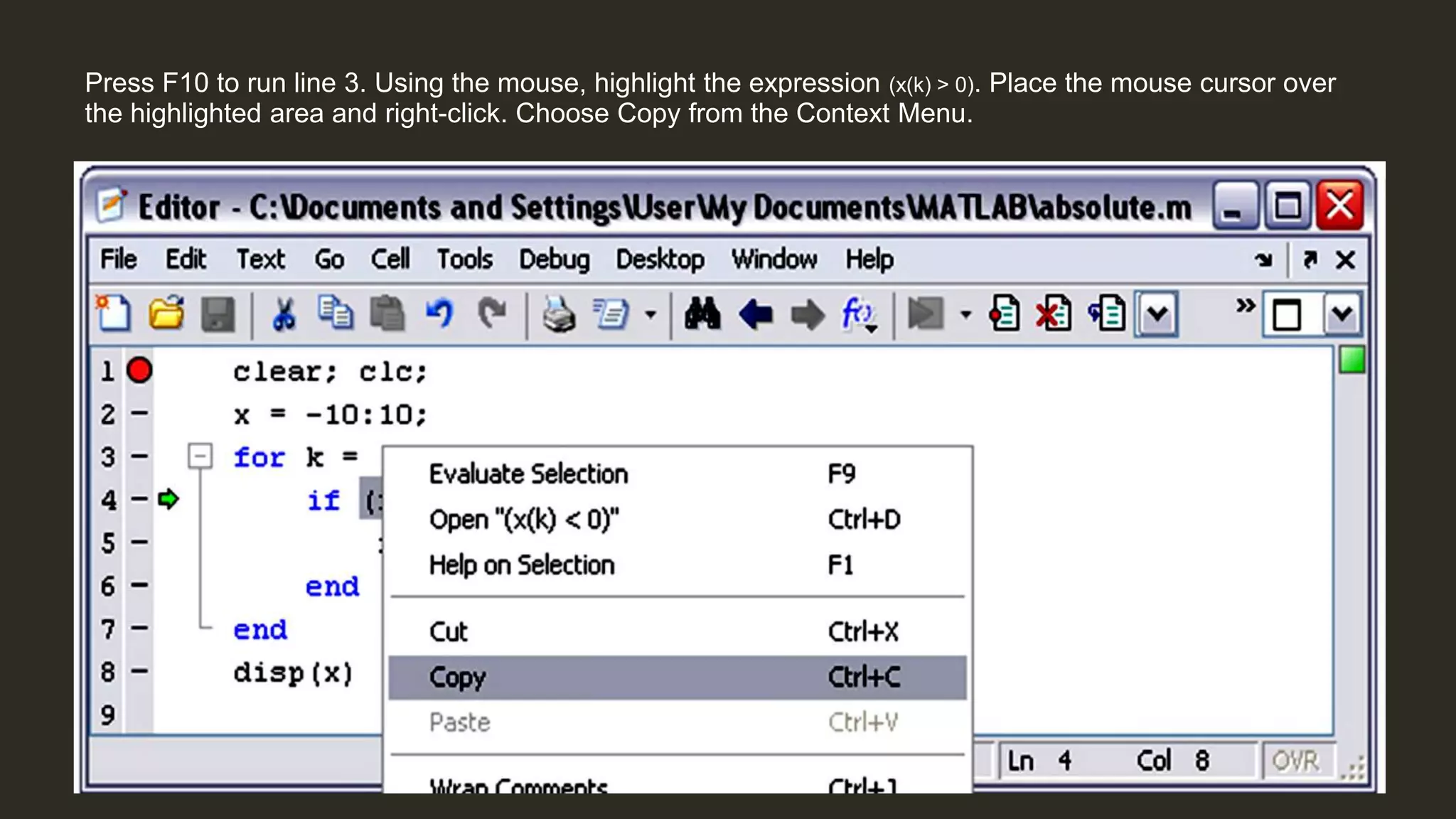Click the Ln 4 status bar field

(1039, 761)
